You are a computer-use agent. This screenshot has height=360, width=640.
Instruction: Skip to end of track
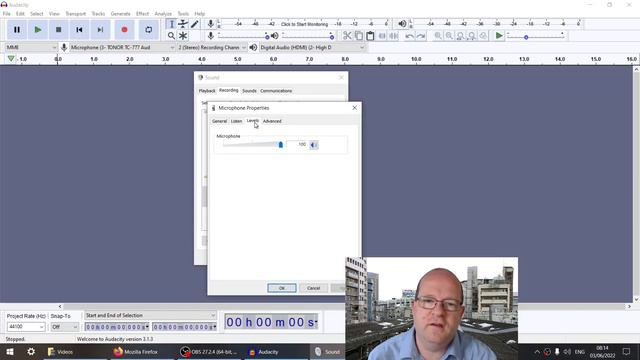pos(100,30)
